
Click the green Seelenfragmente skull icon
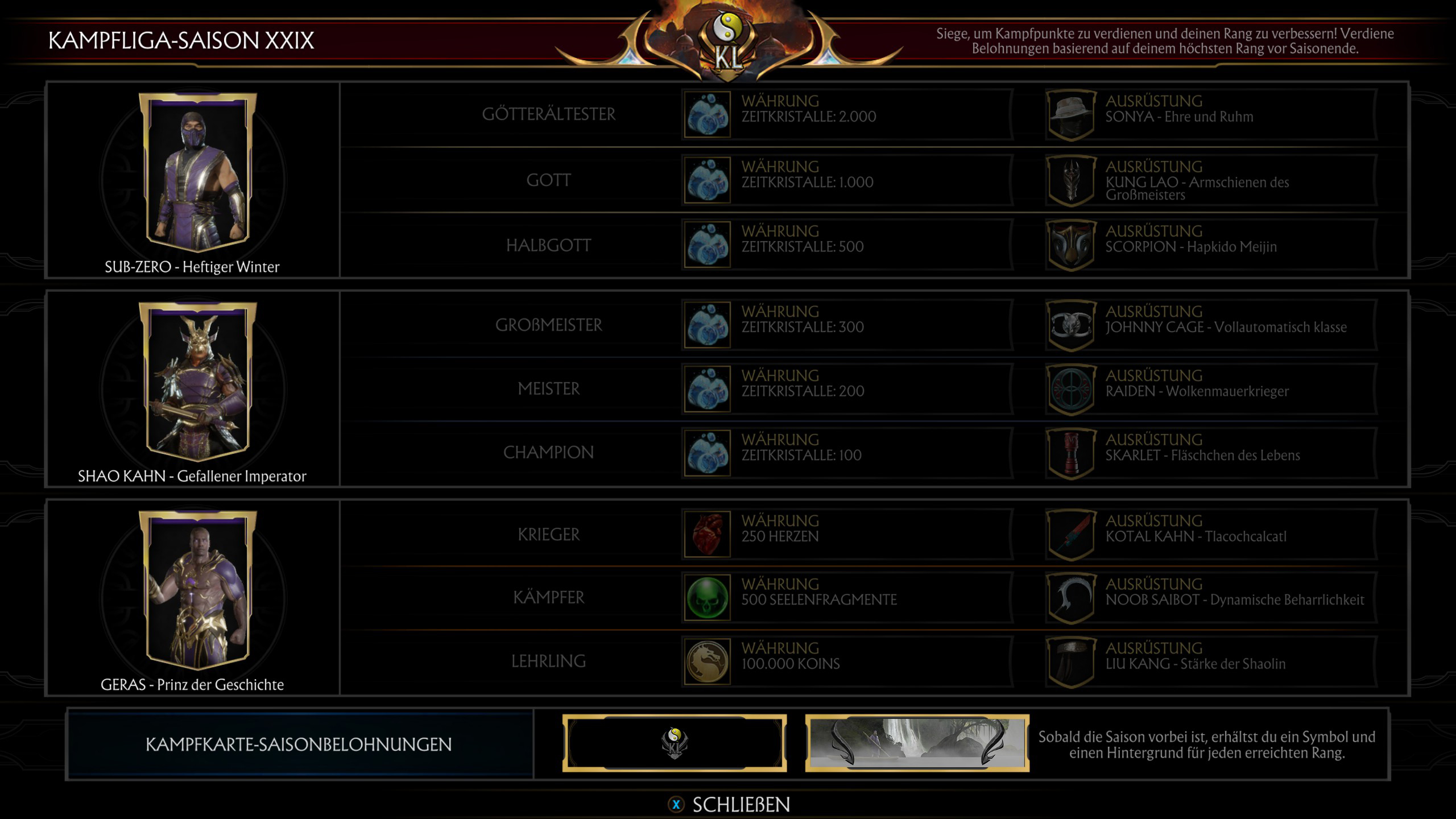tap(708, 597)
